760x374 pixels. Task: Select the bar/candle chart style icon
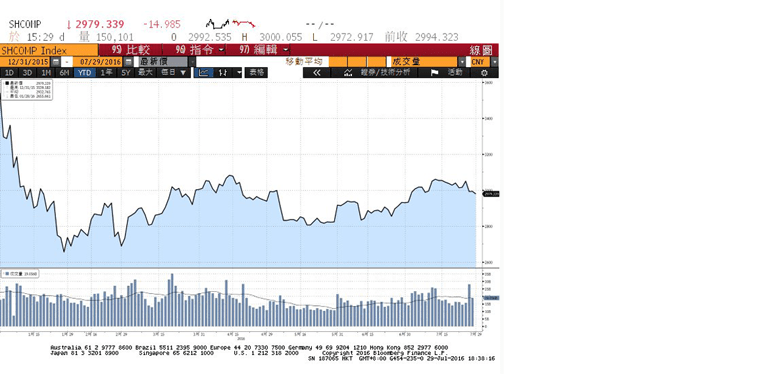(x=223, y=73)
